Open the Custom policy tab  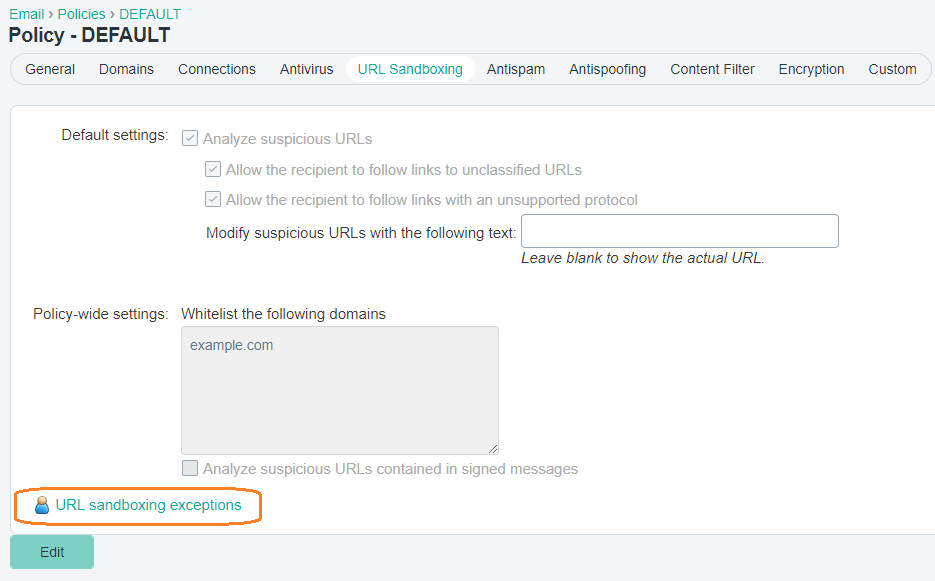coord(892,69)
